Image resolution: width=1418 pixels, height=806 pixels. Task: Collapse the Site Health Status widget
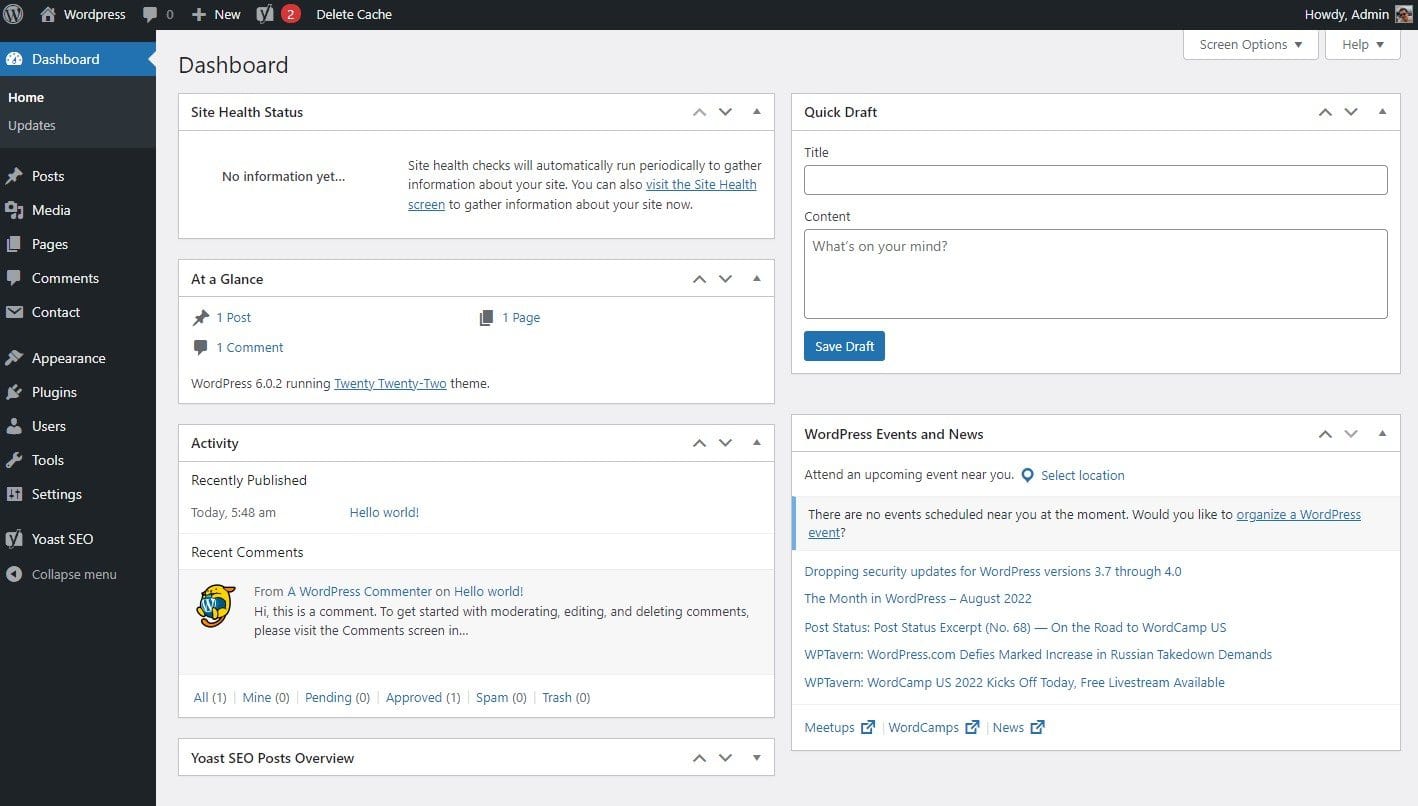[757, 112]
